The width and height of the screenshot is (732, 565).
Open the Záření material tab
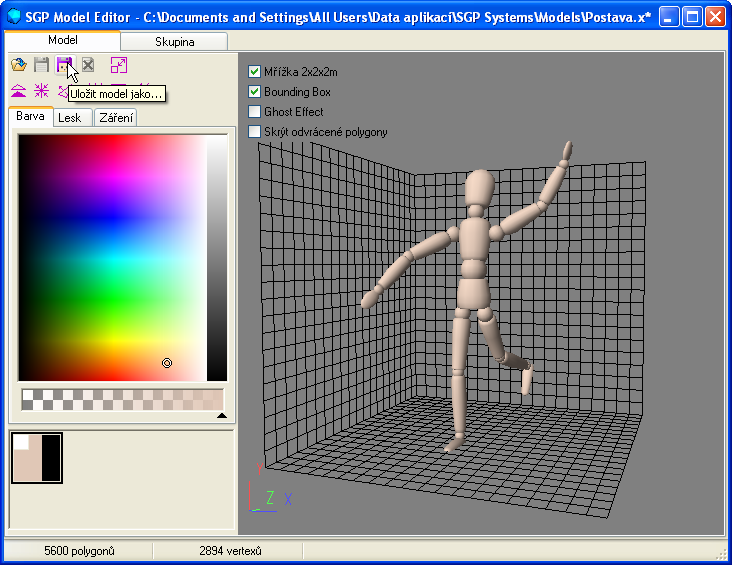click(116, 118)
